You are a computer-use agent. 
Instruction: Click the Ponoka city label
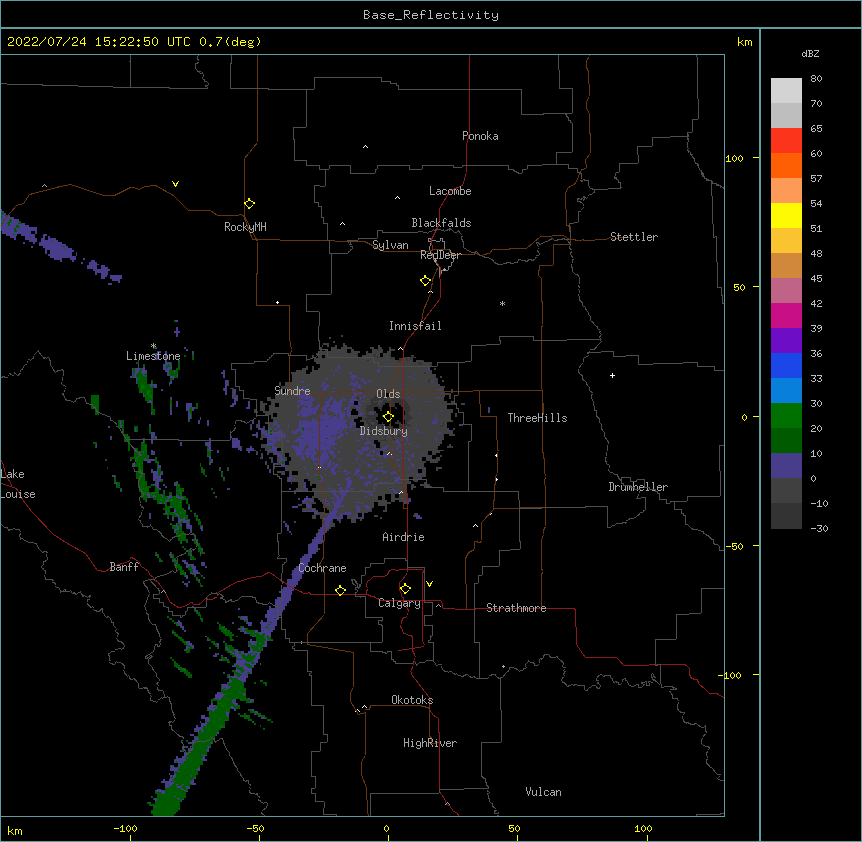[x=480, y=136]
